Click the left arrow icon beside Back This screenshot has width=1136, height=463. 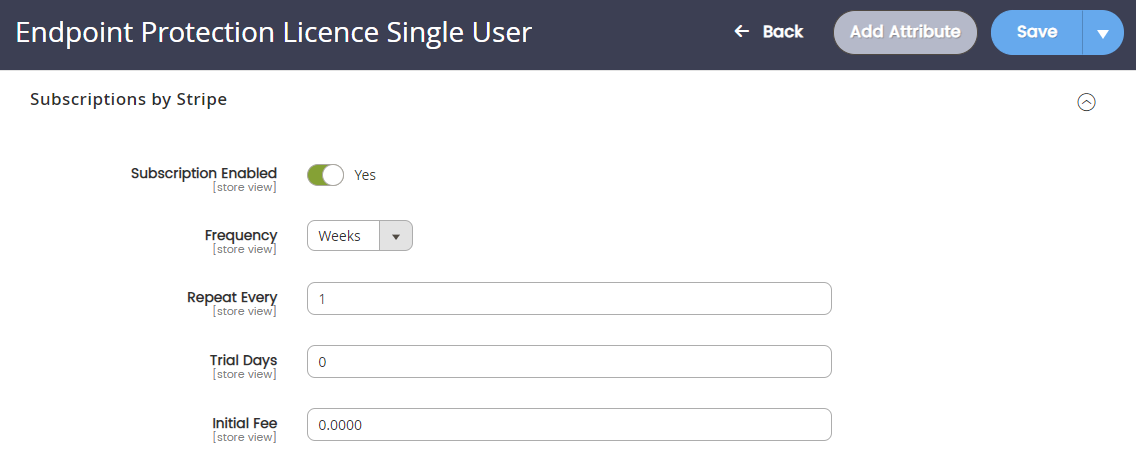tap(741, 32)
